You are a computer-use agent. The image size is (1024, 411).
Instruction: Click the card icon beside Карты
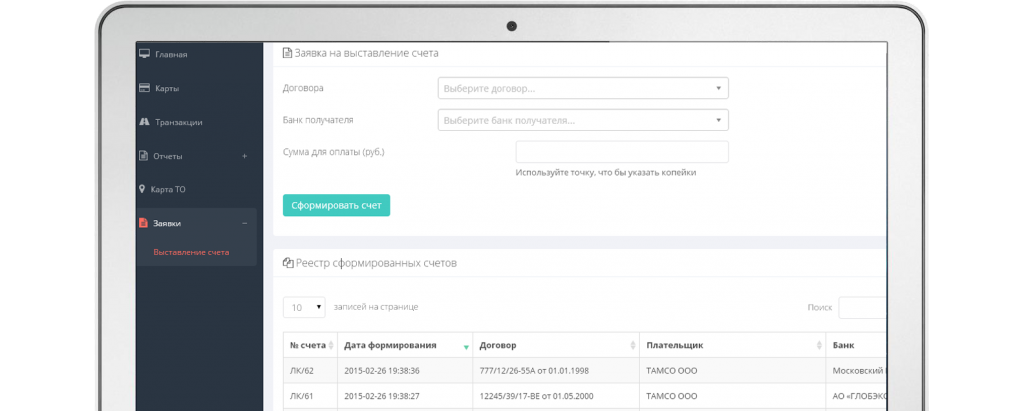[x=144, y=88]
